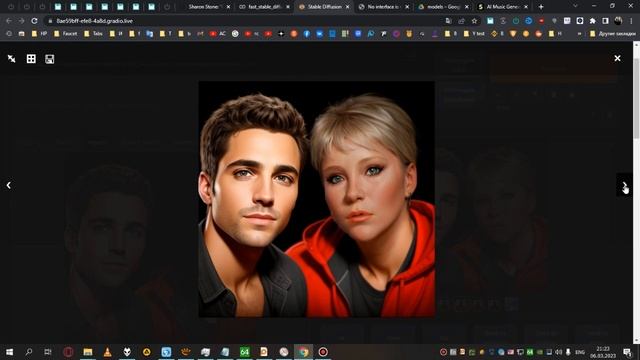
Task: Click the page vertical scrollbar
Action: point(636,98)
